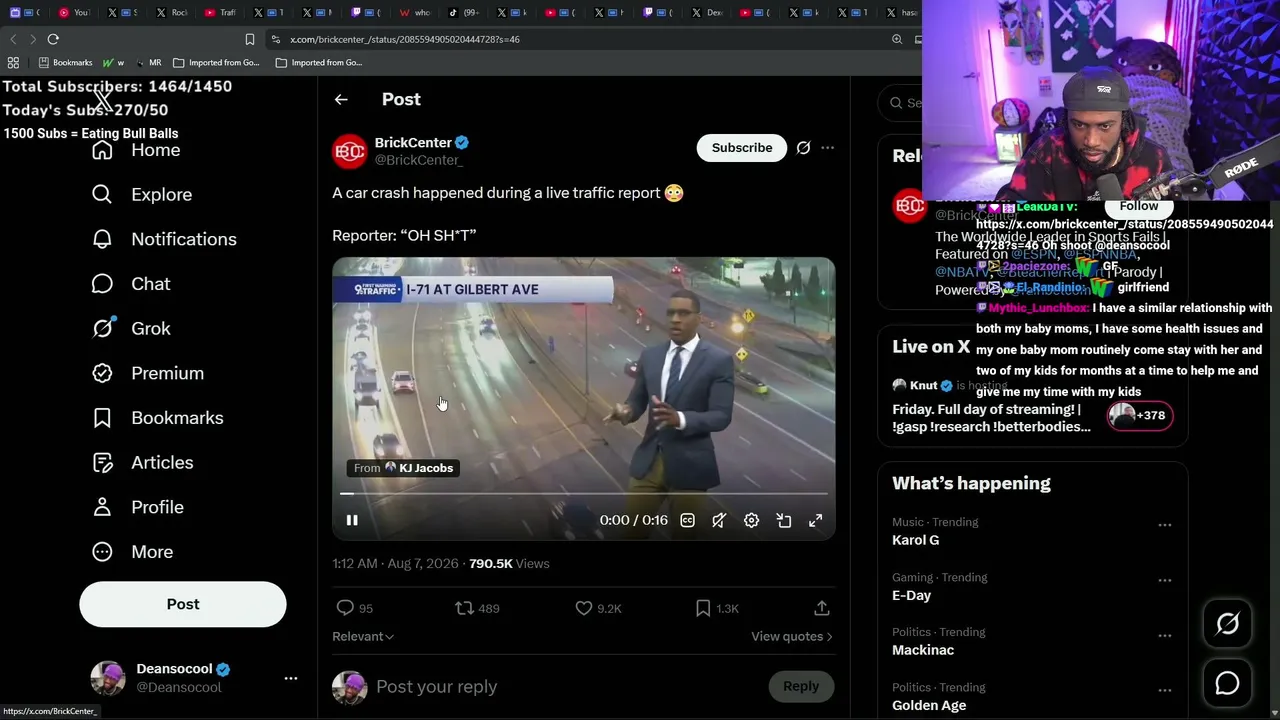Open Notifications in the sidebar
The width and height of the screenshot is (1280, 720).
click(x=164, y=239)
